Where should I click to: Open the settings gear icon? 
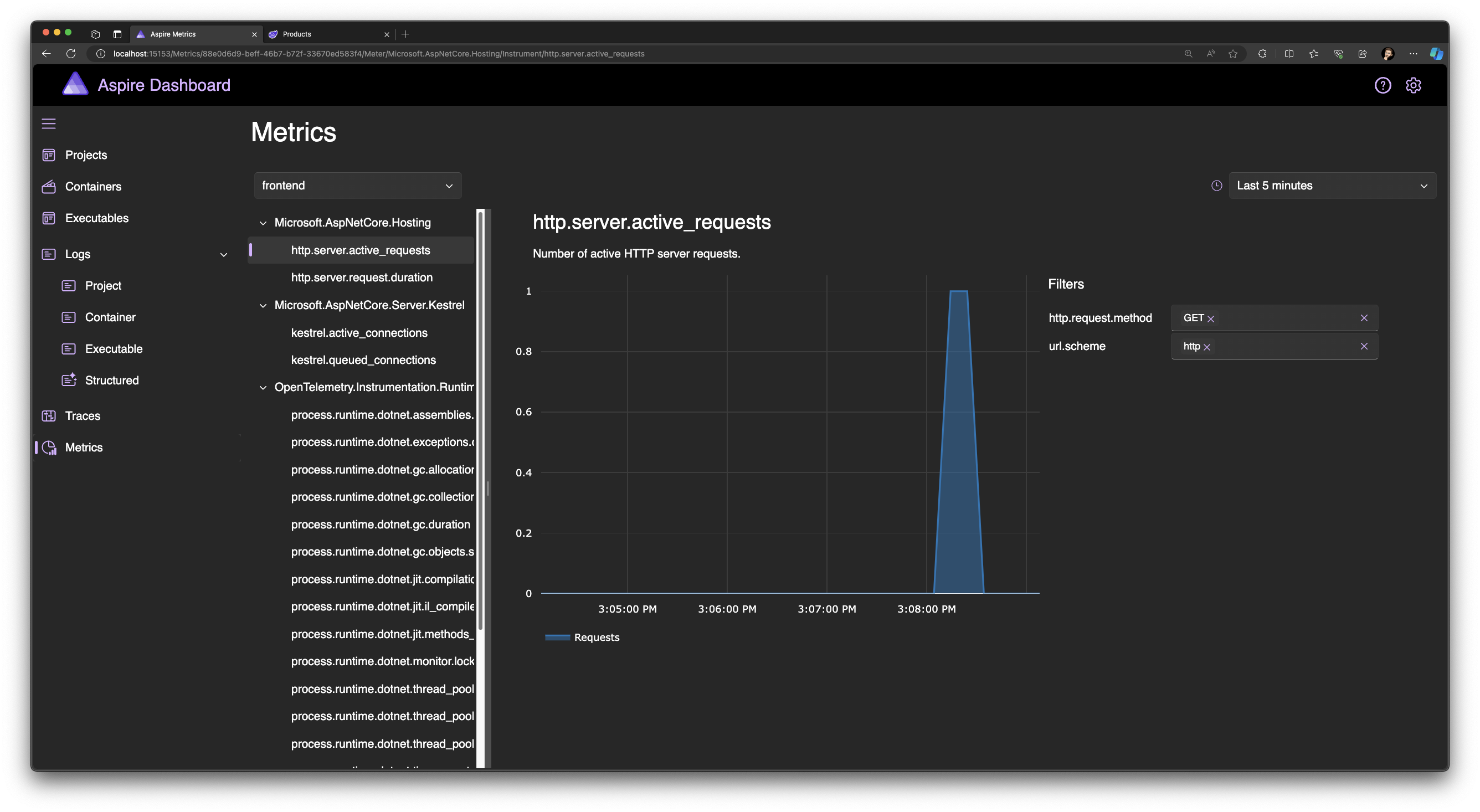(1413, 85)
